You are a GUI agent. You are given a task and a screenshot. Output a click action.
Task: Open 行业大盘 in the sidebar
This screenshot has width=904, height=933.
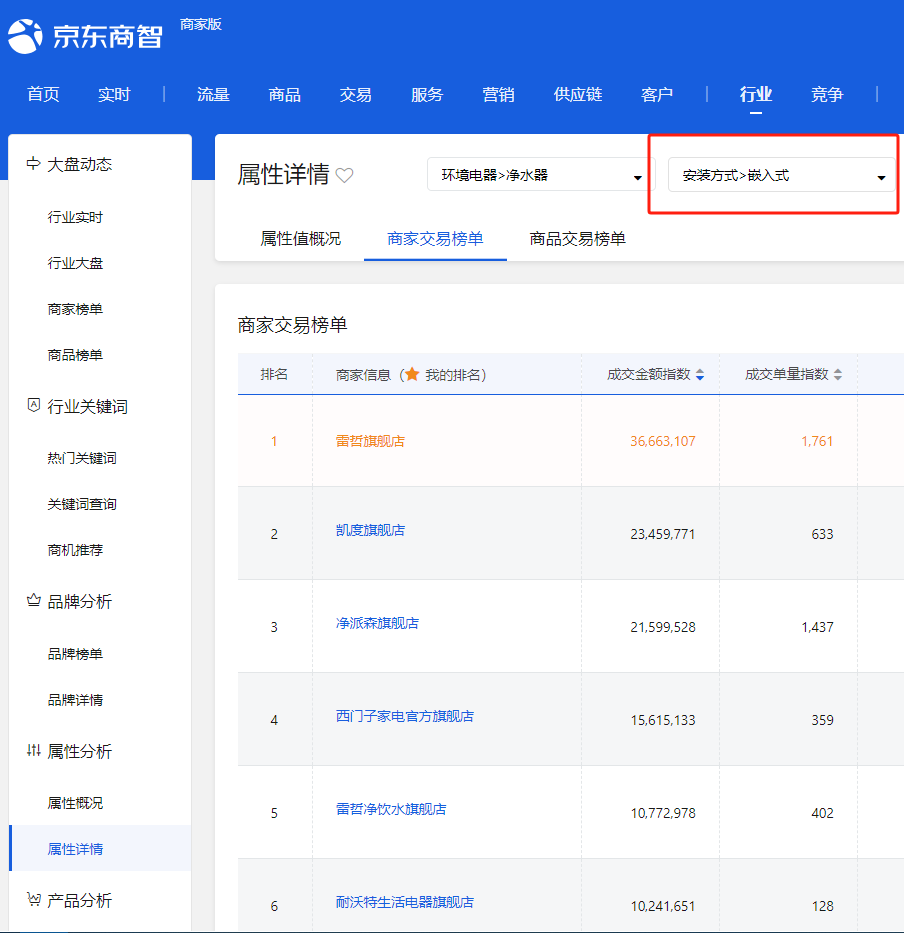click(x=75, y=263)
